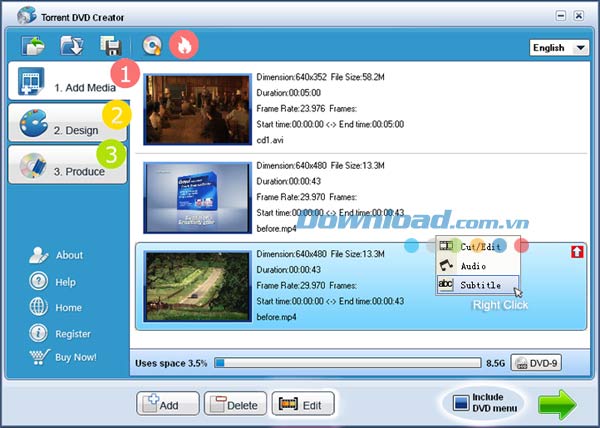Click the burn flame icon

coord(184,45)
